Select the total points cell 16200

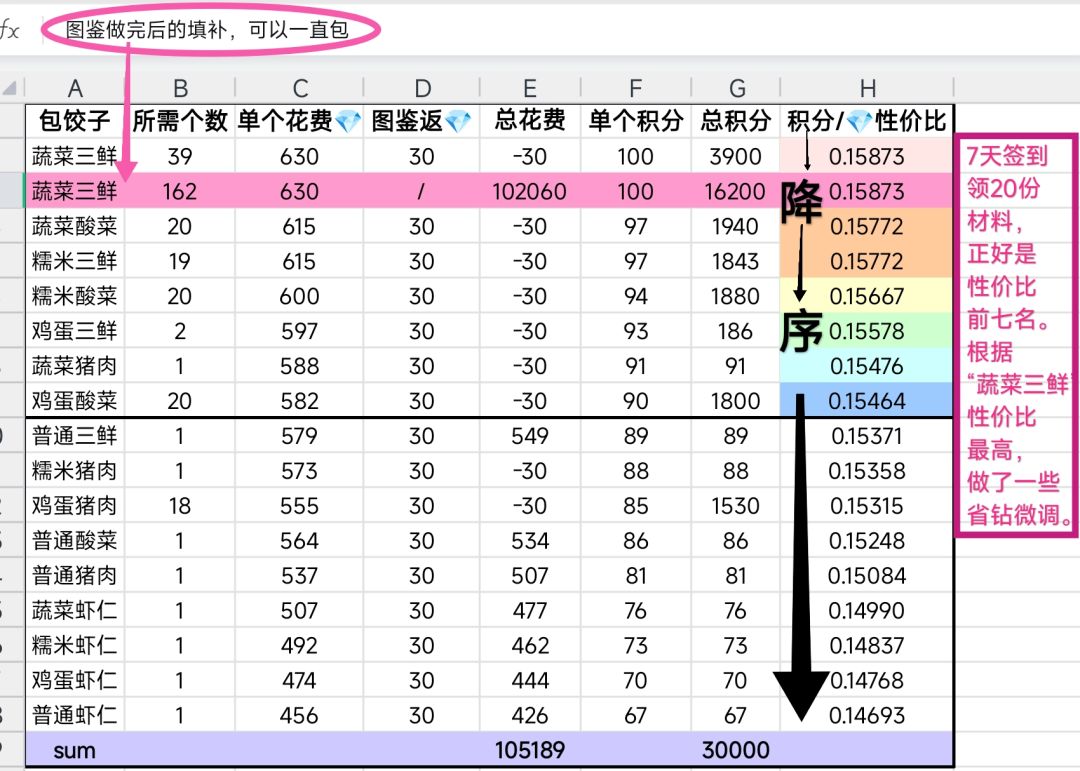point(735,191)
